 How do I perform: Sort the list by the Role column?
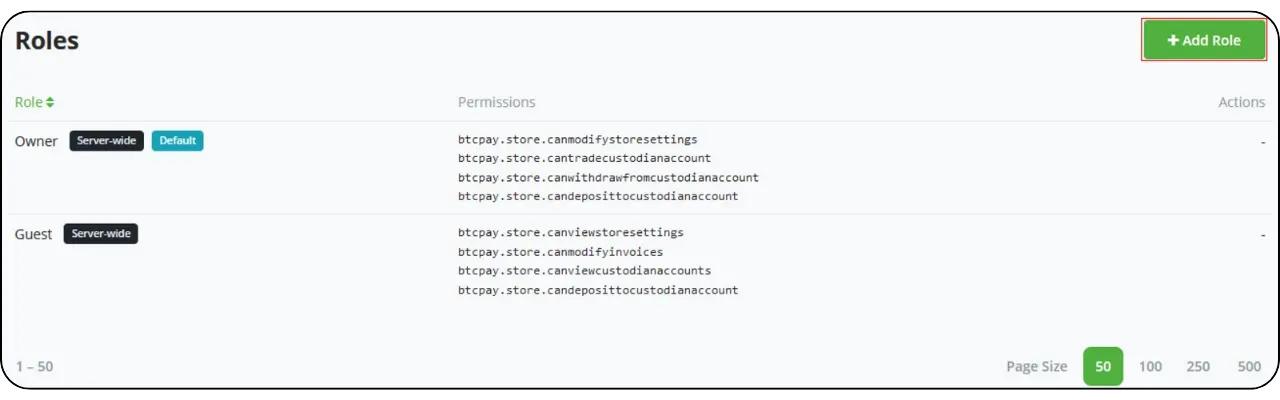[29, 102]
